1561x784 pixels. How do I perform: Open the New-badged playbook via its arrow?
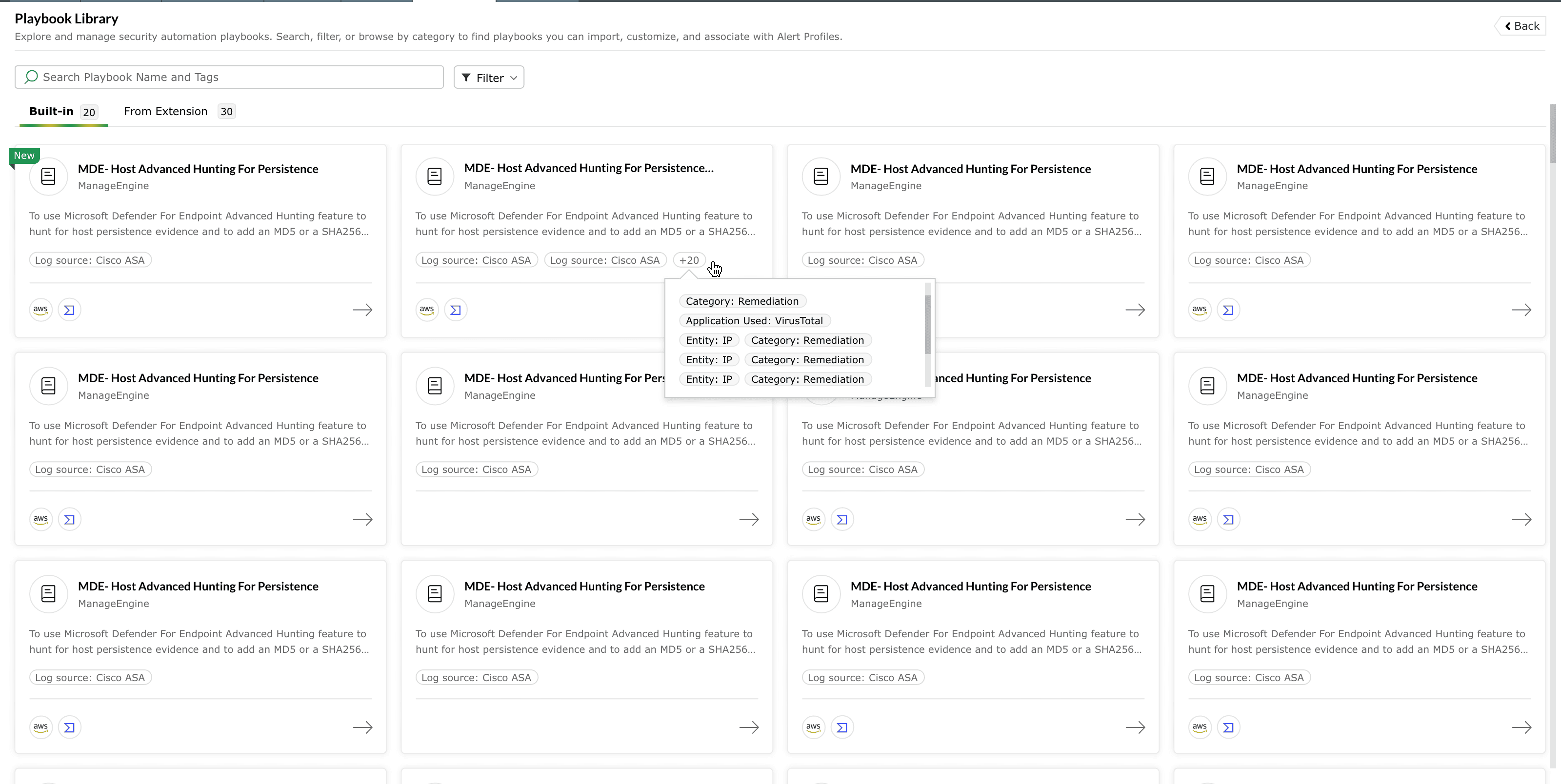click(362, 310)
